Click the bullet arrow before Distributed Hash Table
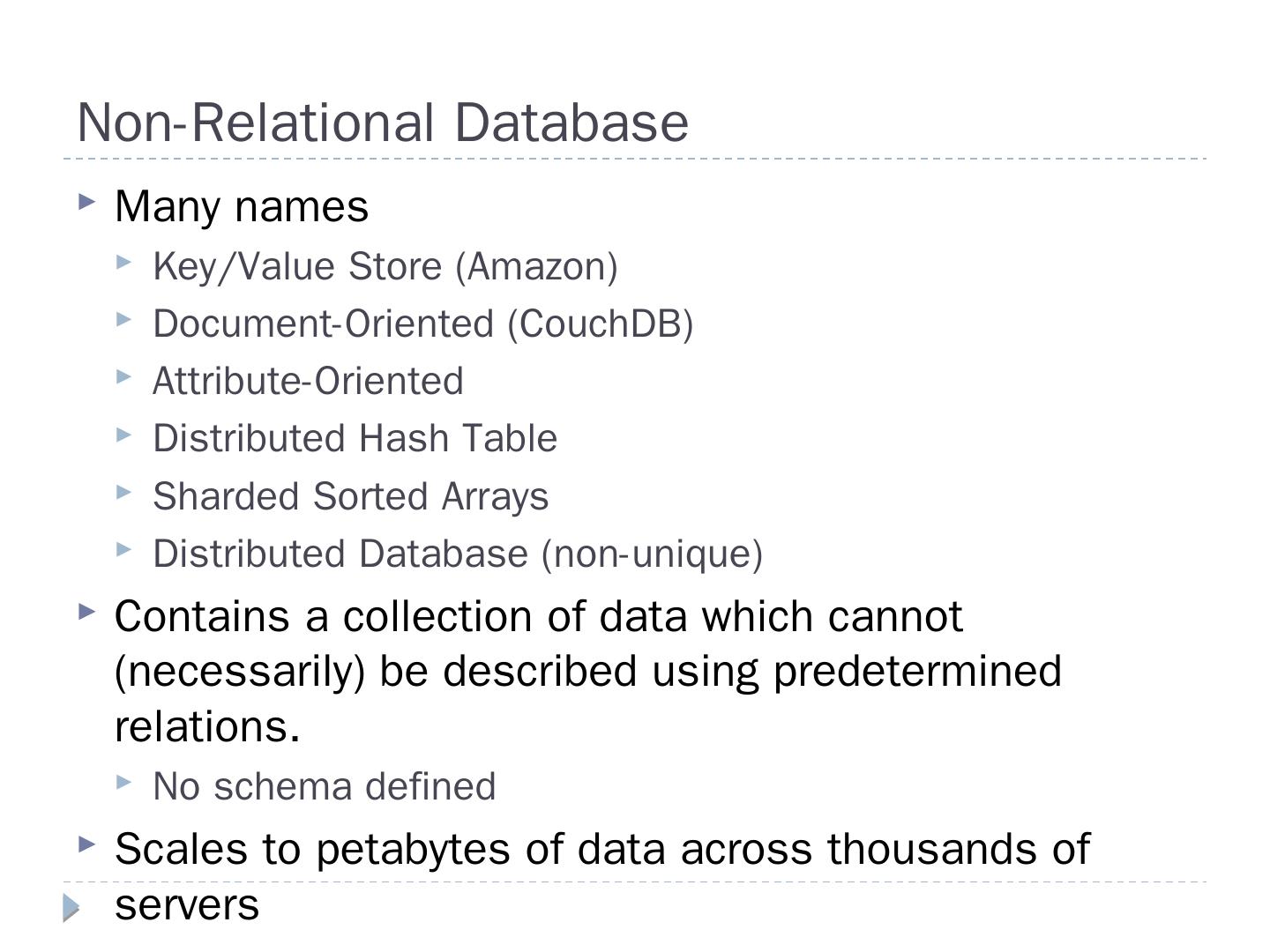This screenshot has height=952, width=1270. click(123, 435)
